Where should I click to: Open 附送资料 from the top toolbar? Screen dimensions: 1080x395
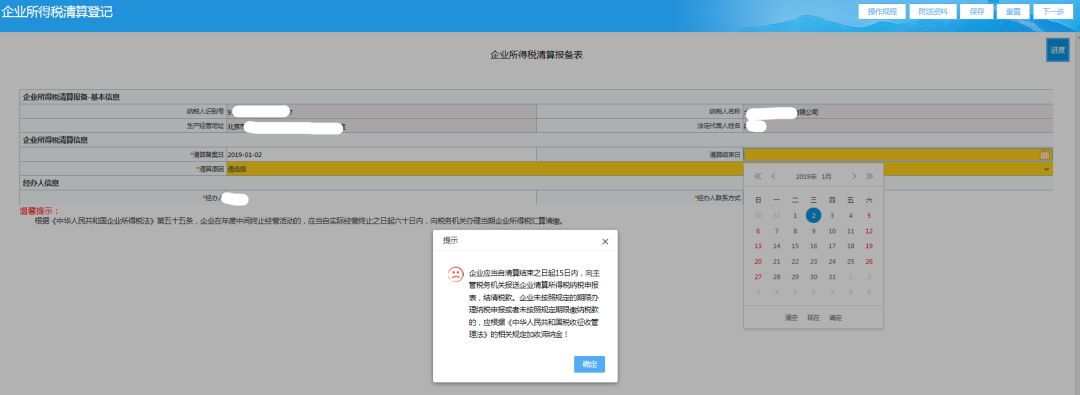click(933, 12)
